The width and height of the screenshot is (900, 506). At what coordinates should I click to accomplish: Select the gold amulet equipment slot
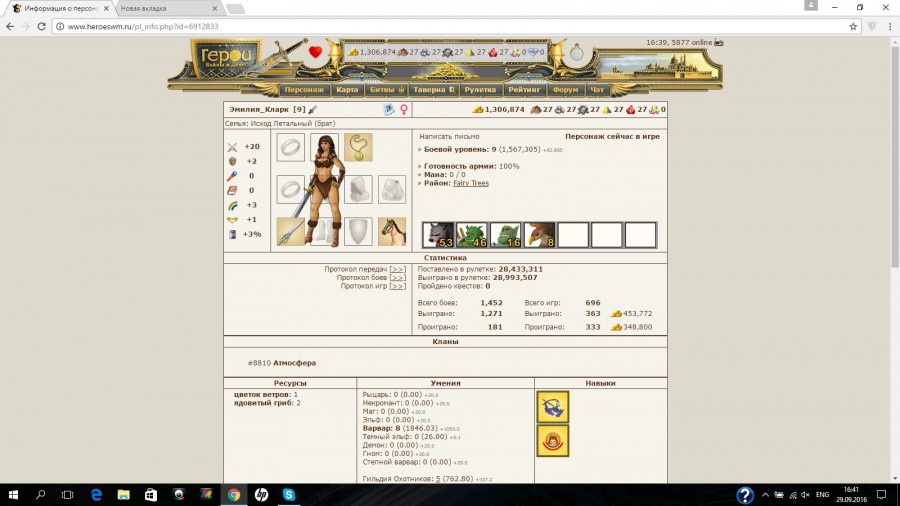358,147
